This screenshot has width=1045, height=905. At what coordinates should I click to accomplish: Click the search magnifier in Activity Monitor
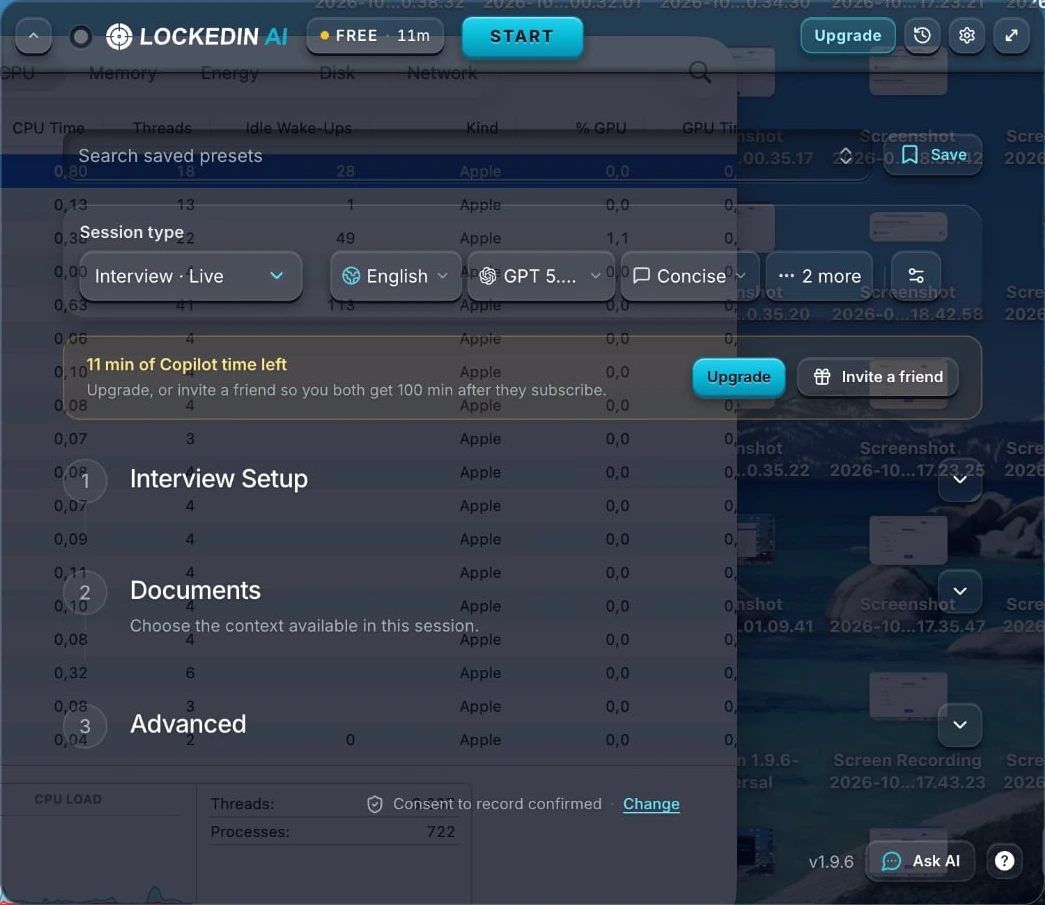pyautogui.click(x=700, y=72)
